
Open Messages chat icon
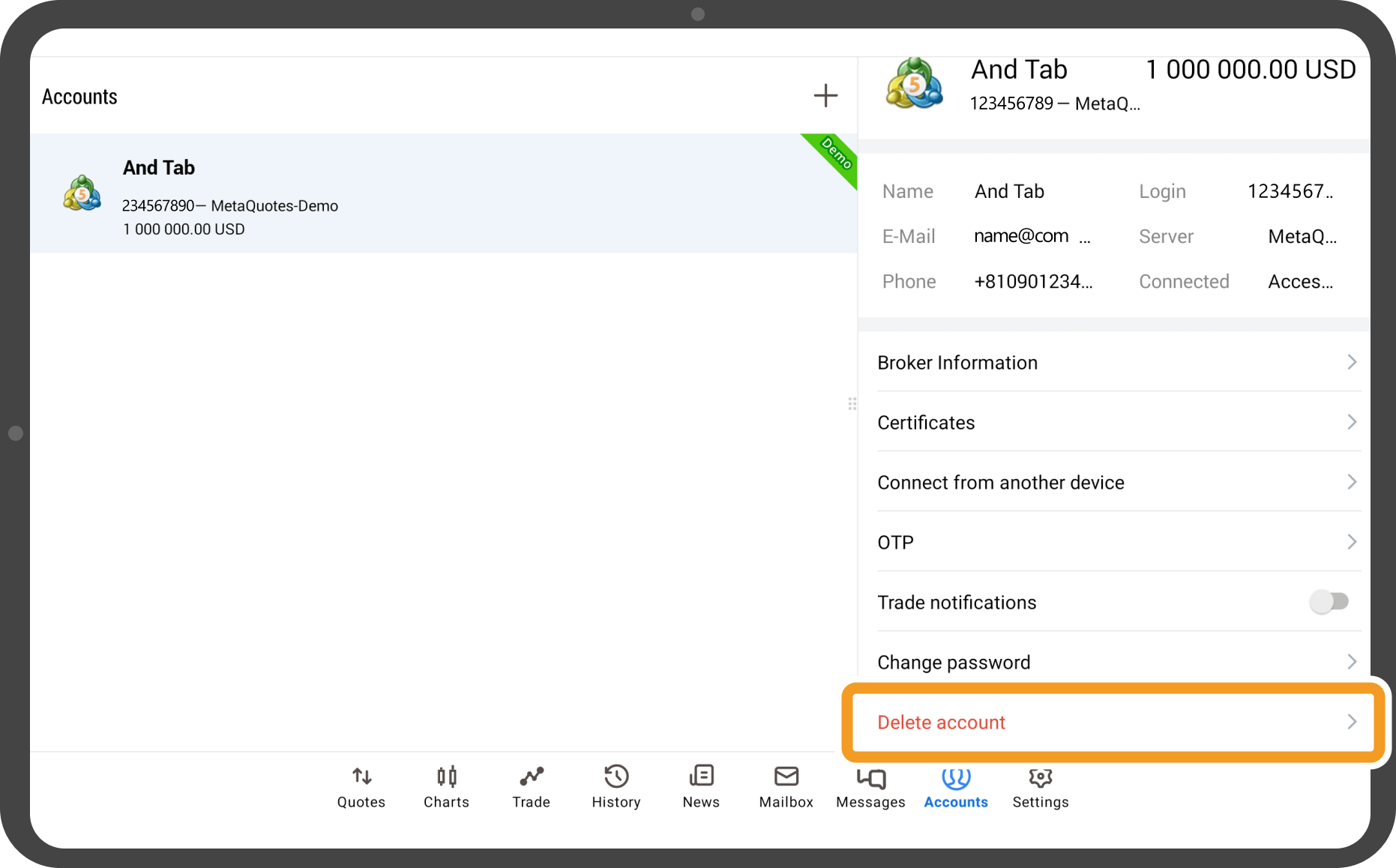tap(871, 778)
